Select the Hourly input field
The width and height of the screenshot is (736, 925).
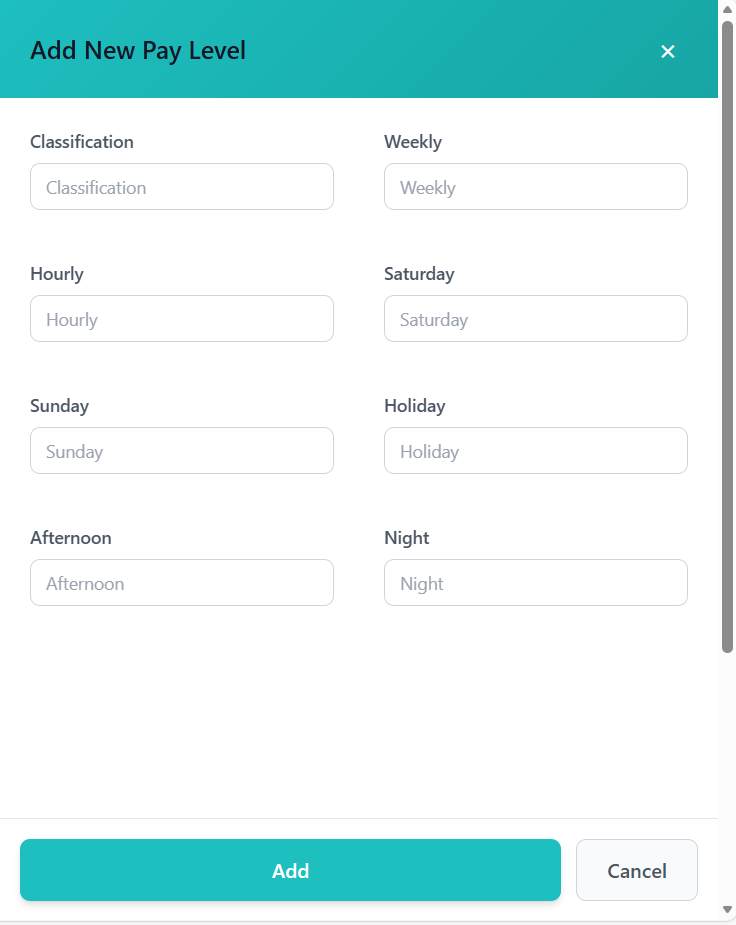coord(181,318)
